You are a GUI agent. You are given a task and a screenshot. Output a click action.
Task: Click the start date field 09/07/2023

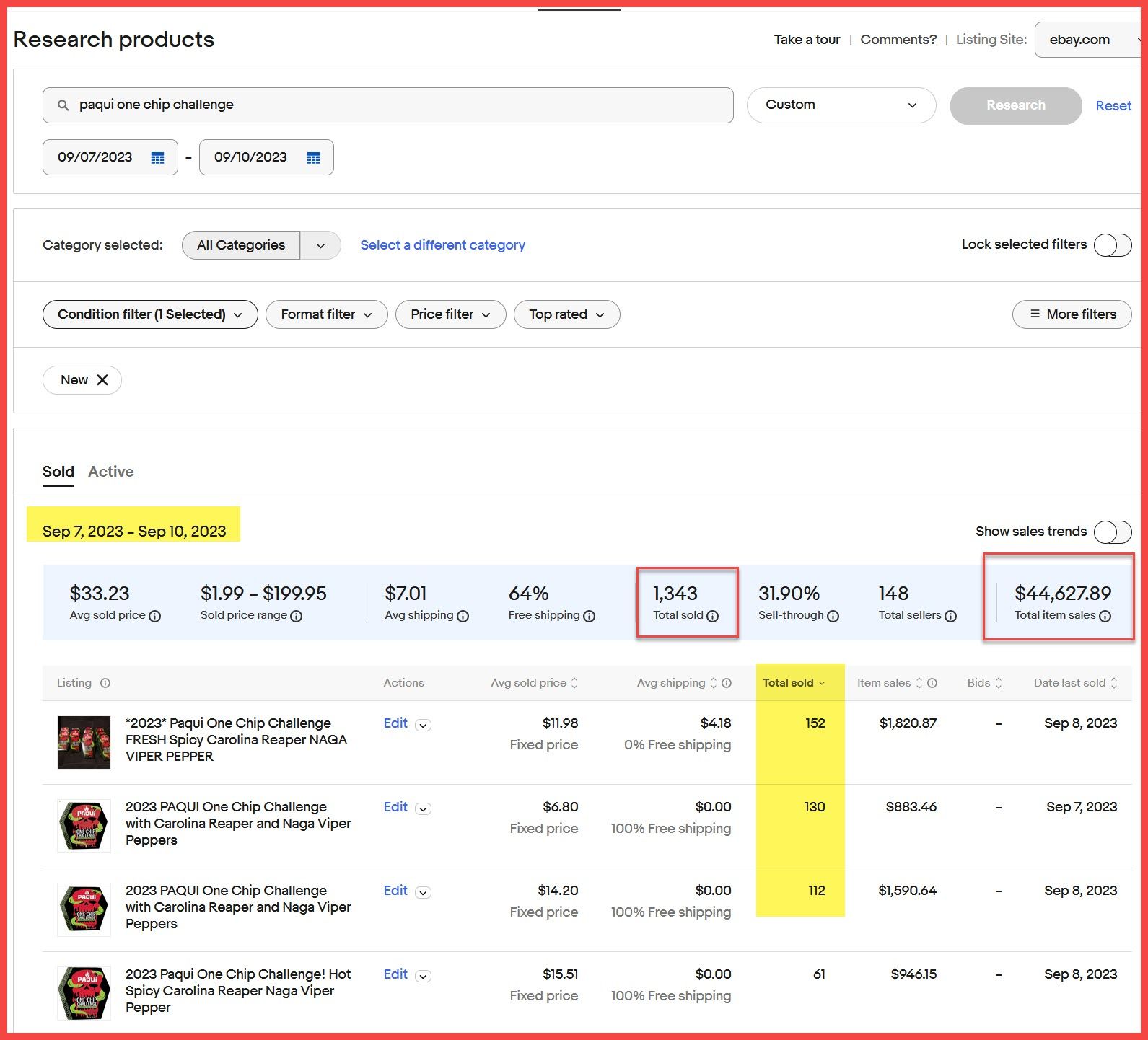(x=110, y=157)
